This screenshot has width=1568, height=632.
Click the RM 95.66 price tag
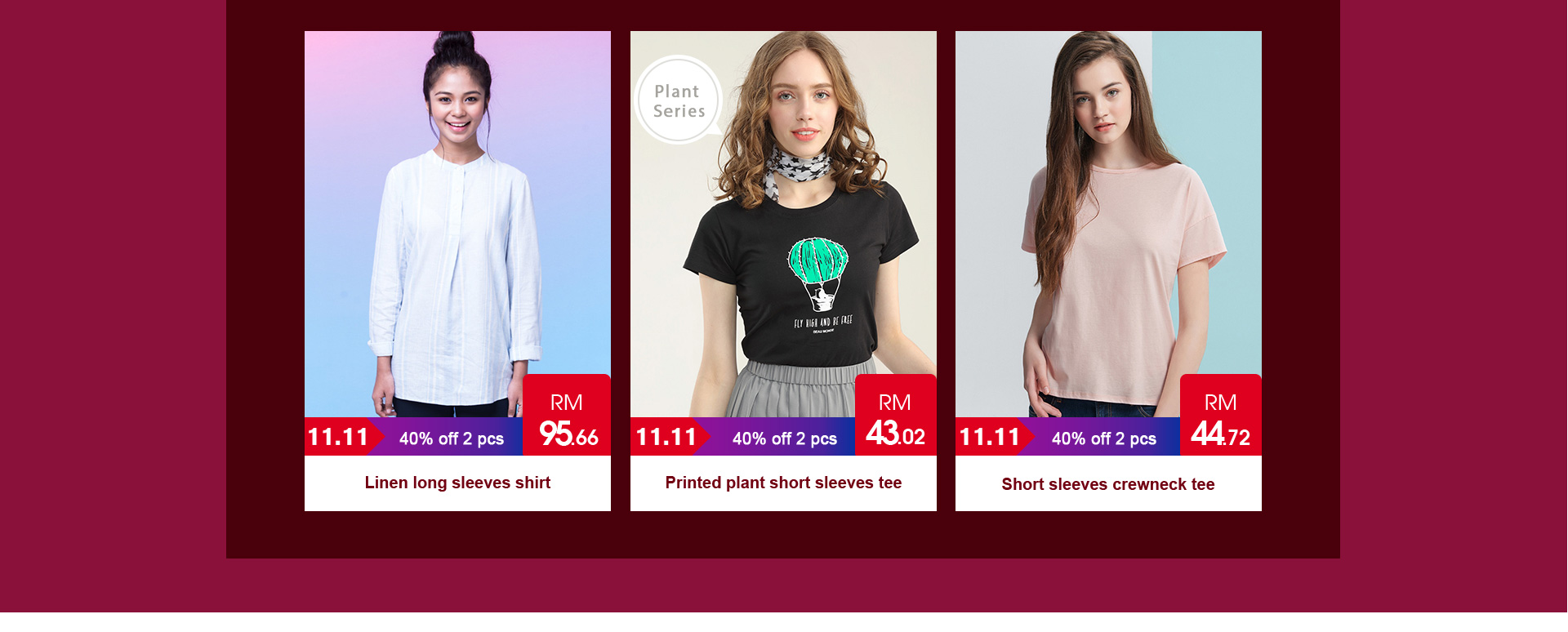point(567,415)
